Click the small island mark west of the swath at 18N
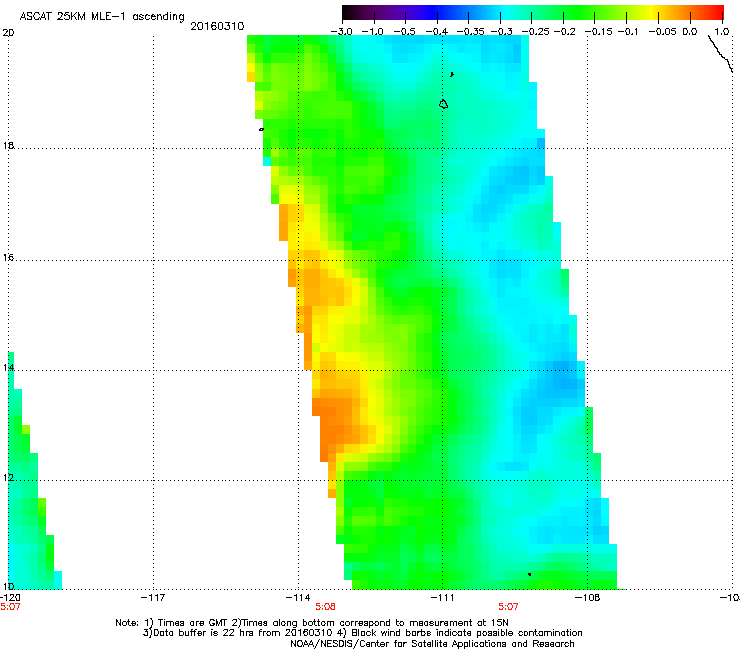740x650 pixels. [261, 129]
